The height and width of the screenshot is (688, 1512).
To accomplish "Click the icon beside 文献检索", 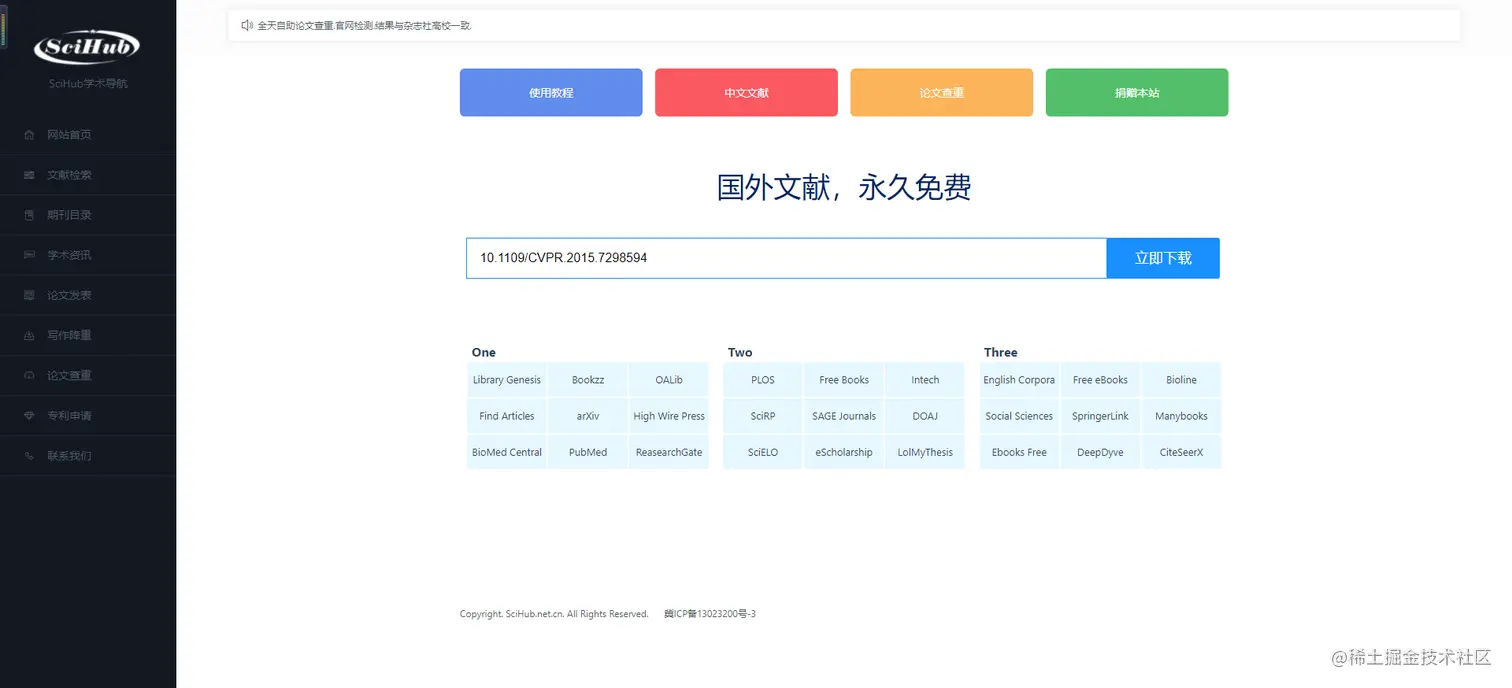I will 28,174.
